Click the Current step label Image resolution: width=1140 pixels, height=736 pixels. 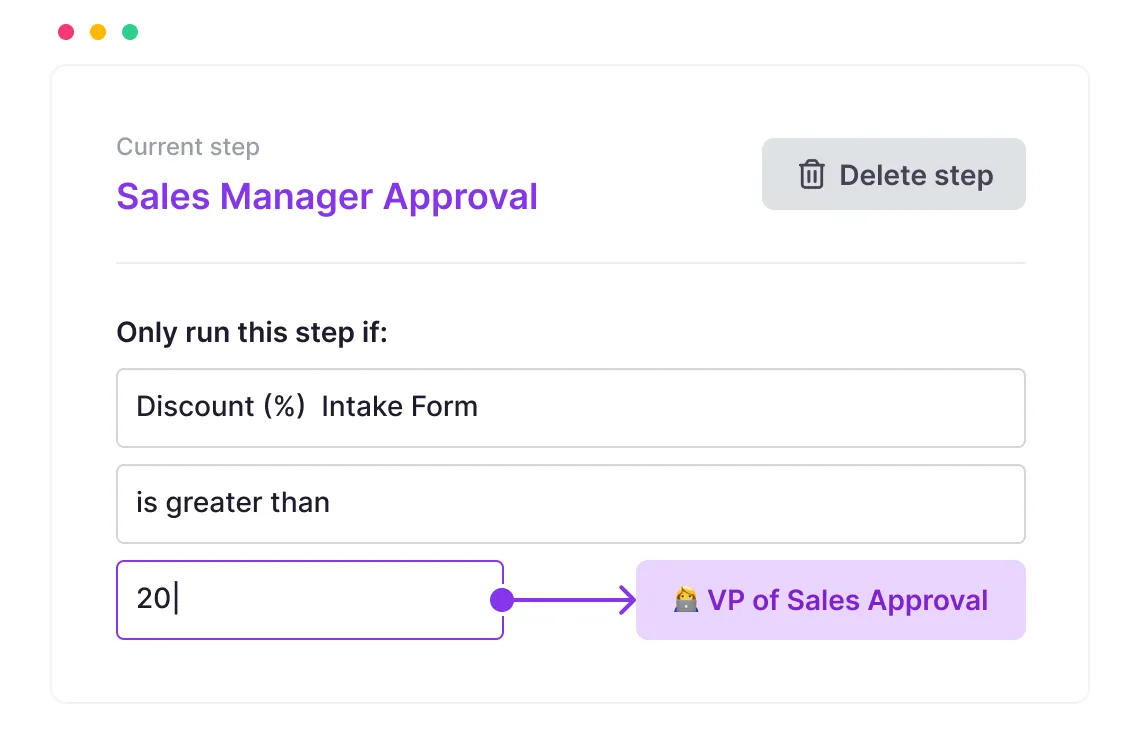coord(188,147)
